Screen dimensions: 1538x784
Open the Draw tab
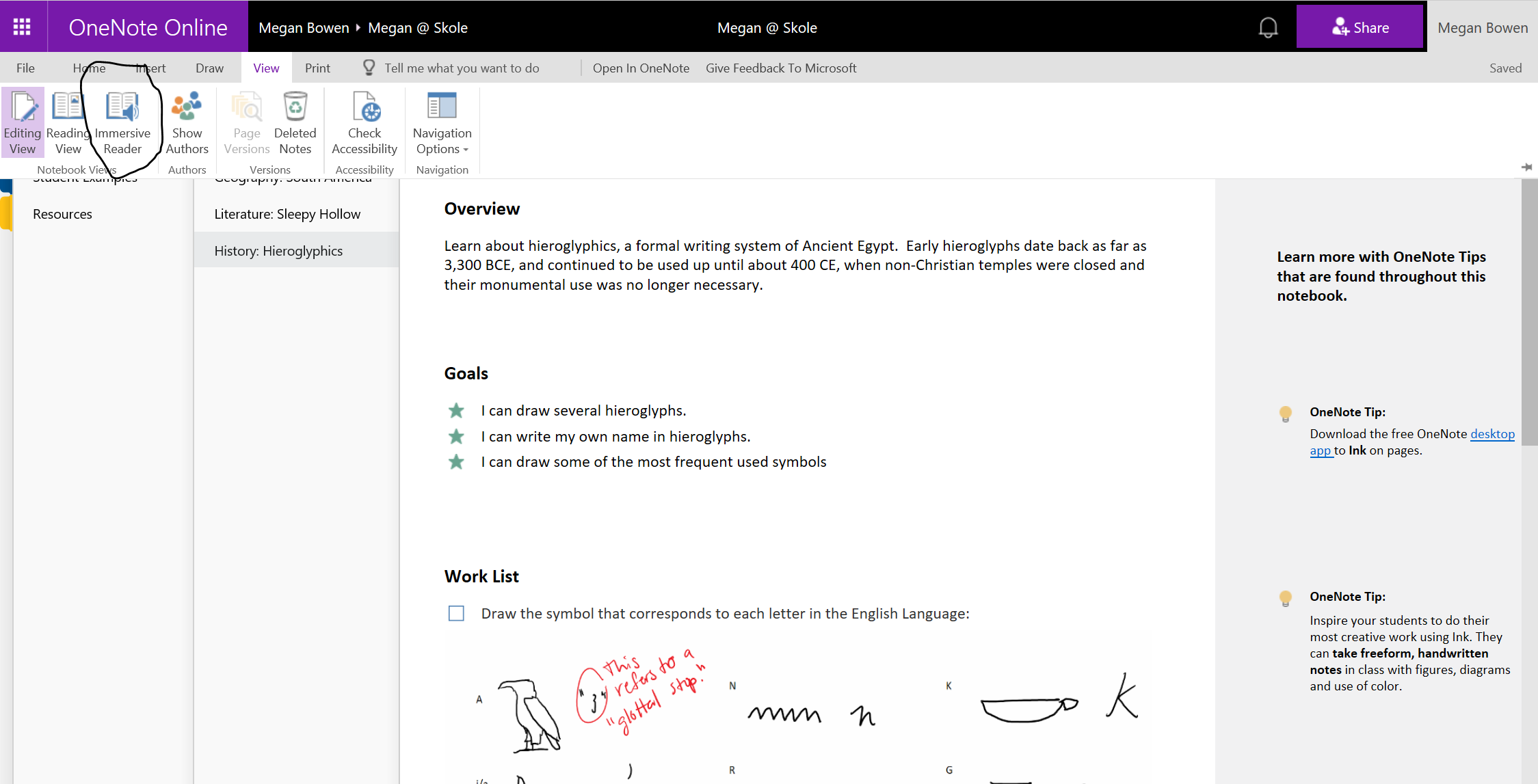[209, 68]
